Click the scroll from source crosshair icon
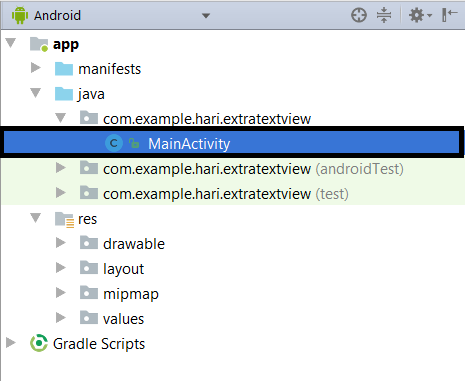This screenshot has height=381, width=465. click(x=359, y=15)
